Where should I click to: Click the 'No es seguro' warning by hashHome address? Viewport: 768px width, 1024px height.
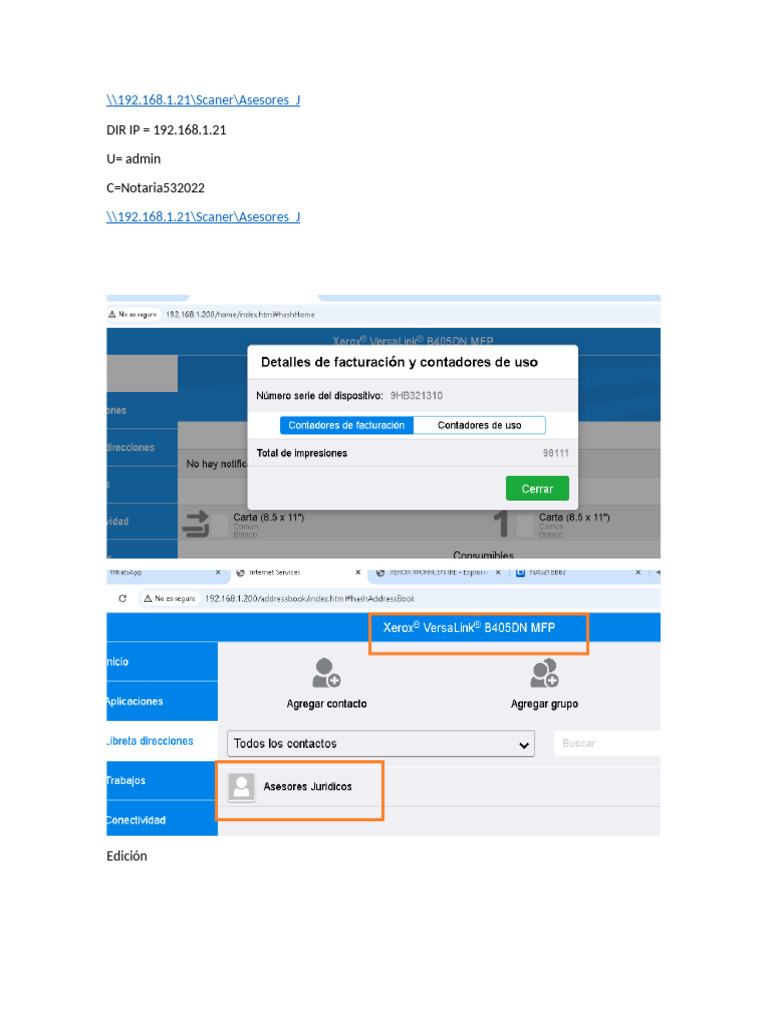tap(133, 315)
